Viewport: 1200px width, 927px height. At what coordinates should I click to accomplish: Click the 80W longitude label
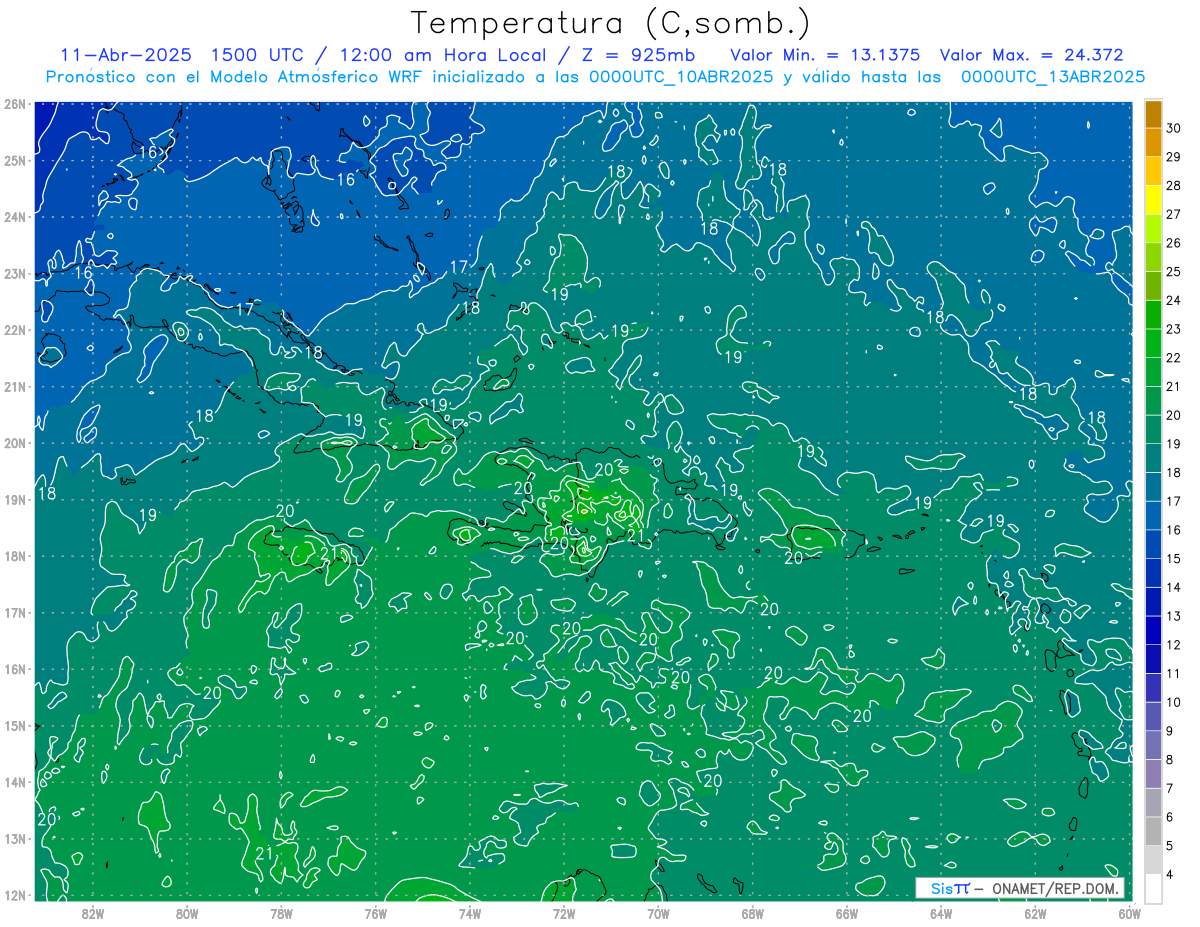pyautogui.click(x=187, y=913)
